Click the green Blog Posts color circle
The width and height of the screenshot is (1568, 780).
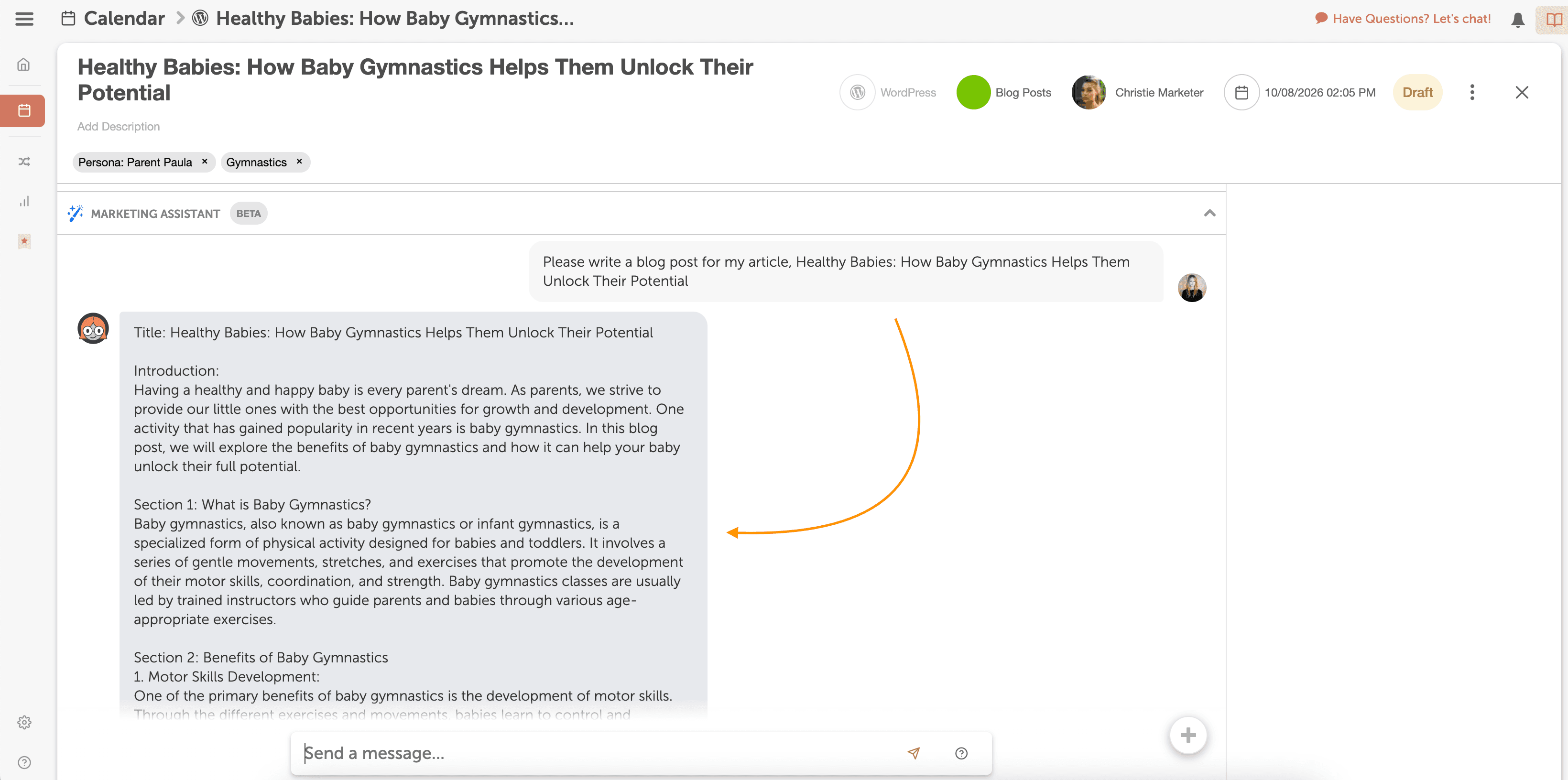tap(973, 92)
